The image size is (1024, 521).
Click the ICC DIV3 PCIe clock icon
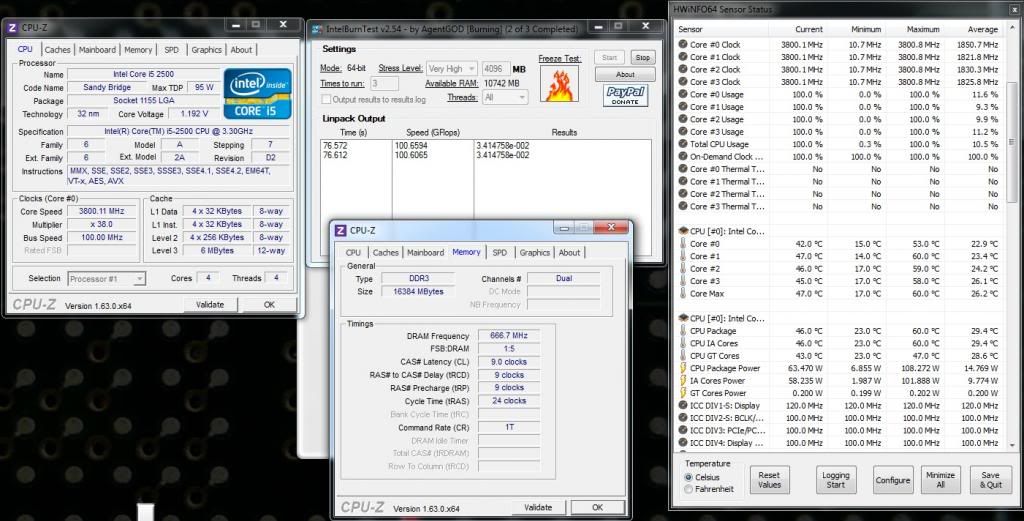(682, 430)
